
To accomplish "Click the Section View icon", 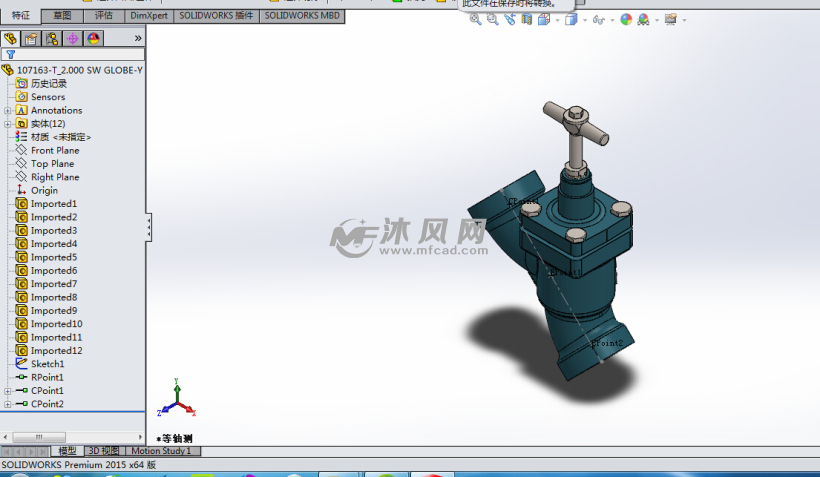I will (x=526, y=19).
